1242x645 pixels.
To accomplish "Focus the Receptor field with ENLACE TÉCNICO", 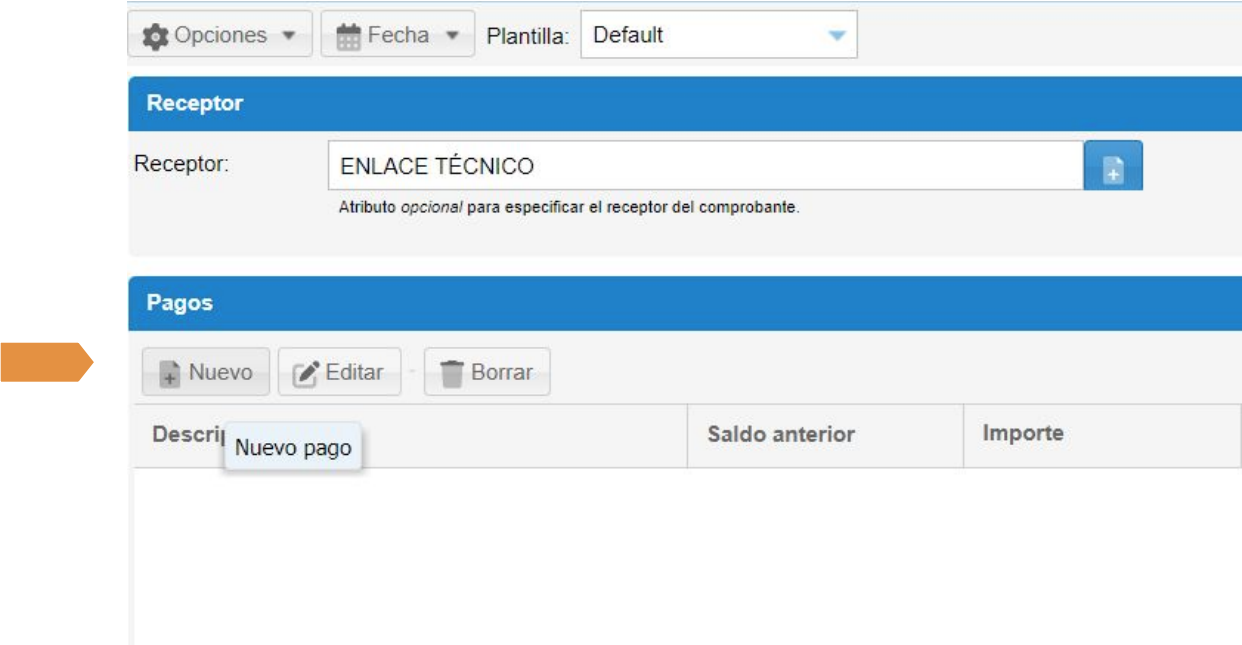I will point(705,166).
